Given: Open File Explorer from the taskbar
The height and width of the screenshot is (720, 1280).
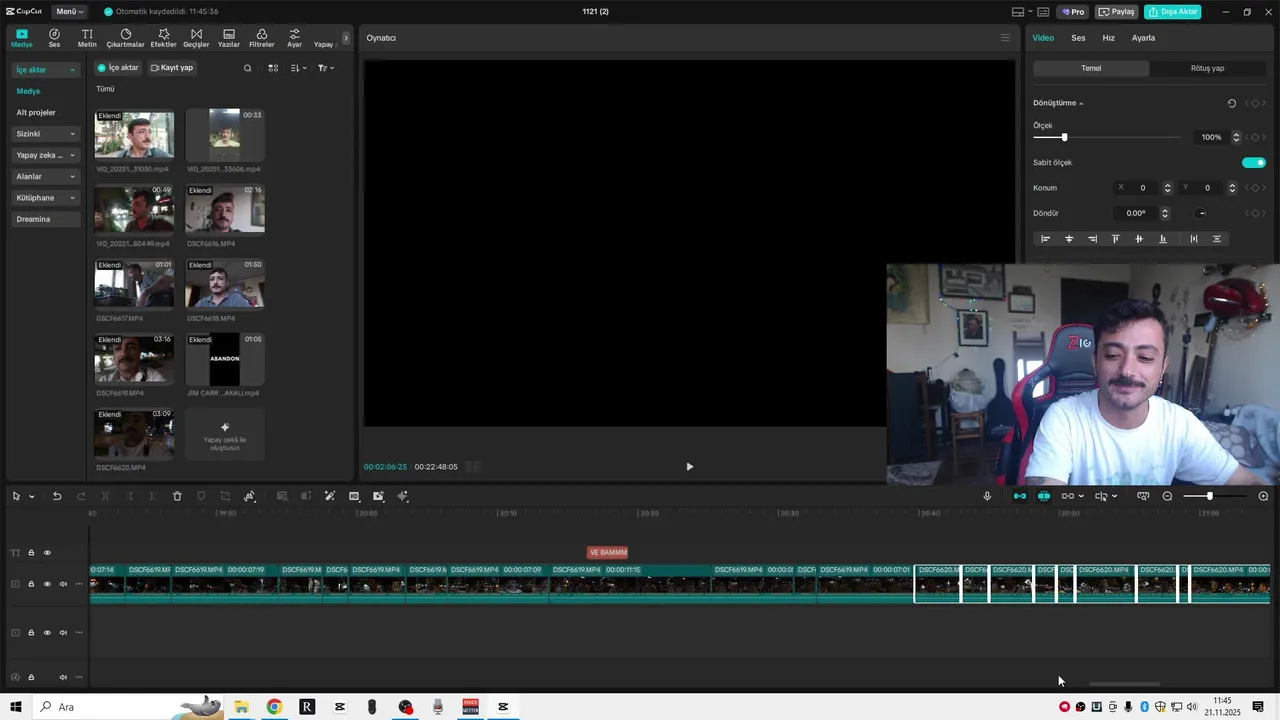Looking at the screenshot, I should (x=241, y=707).
